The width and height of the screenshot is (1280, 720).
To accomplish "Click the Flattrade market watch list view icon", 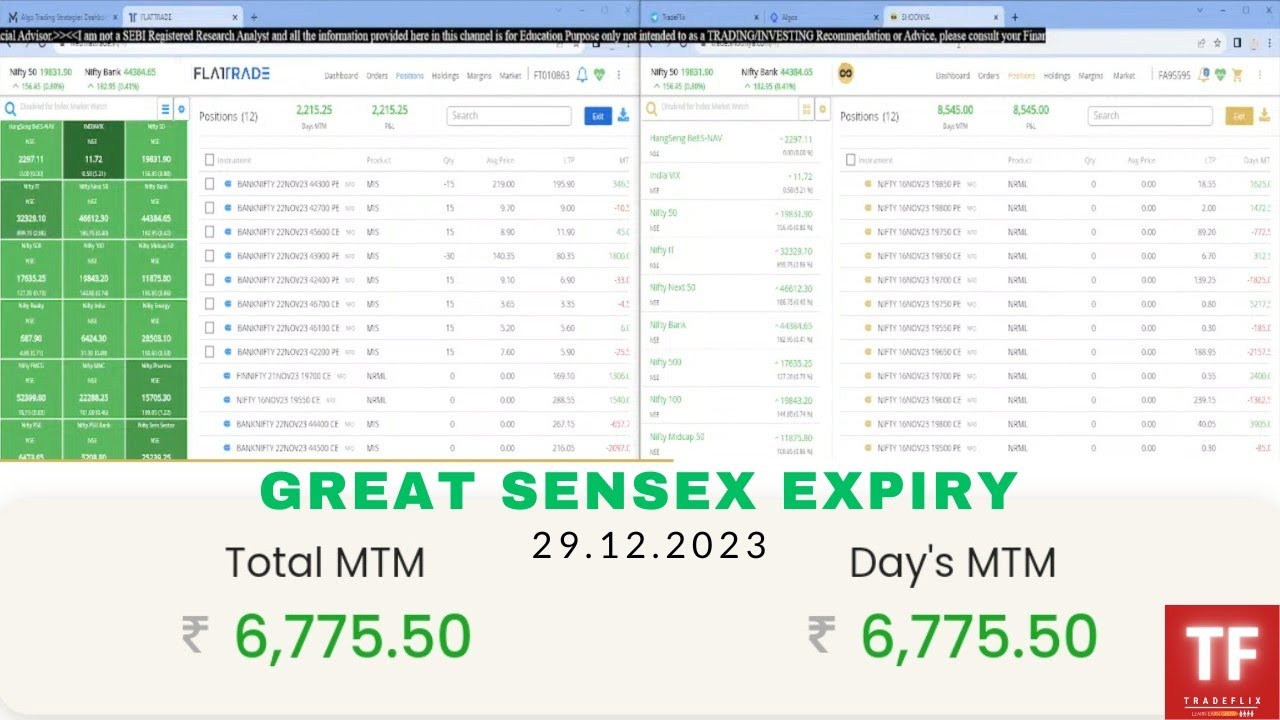I will 166,109.
